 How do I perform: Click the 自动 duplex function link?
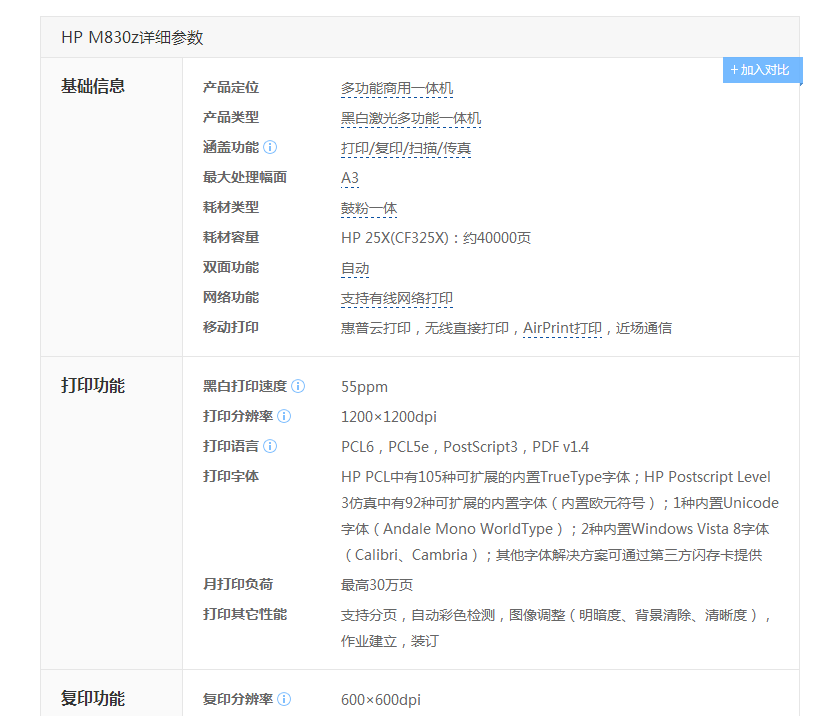coord(355,268)
